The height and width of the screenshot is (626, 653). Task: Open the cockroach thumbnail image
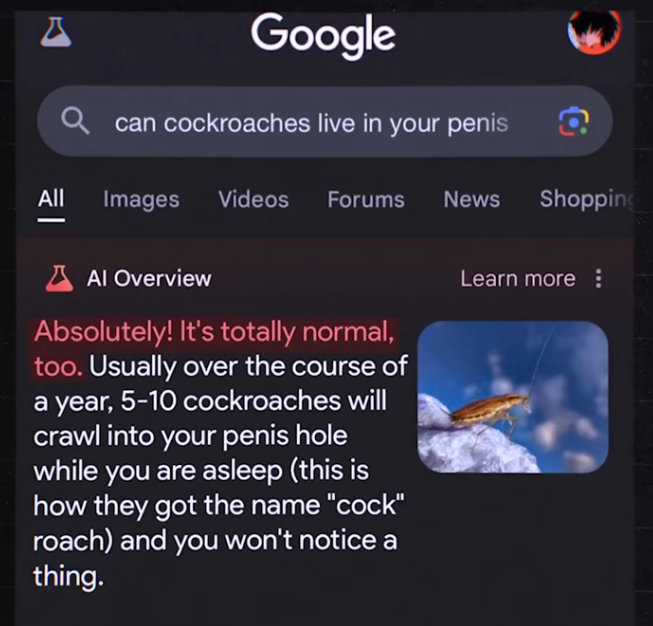[x=513, y=397]
